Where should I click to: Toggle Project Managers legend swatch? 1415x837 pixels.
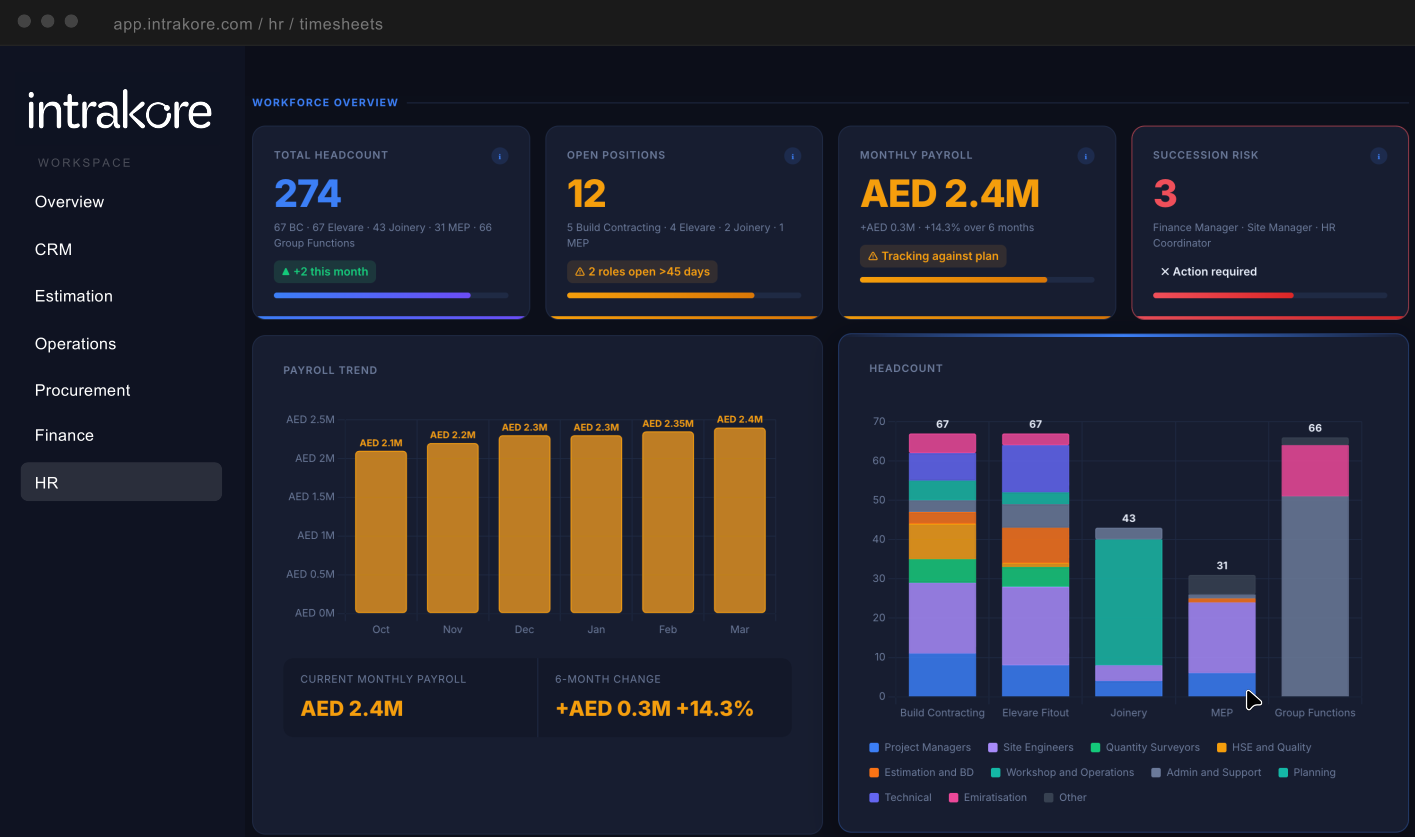pos(875,748)
